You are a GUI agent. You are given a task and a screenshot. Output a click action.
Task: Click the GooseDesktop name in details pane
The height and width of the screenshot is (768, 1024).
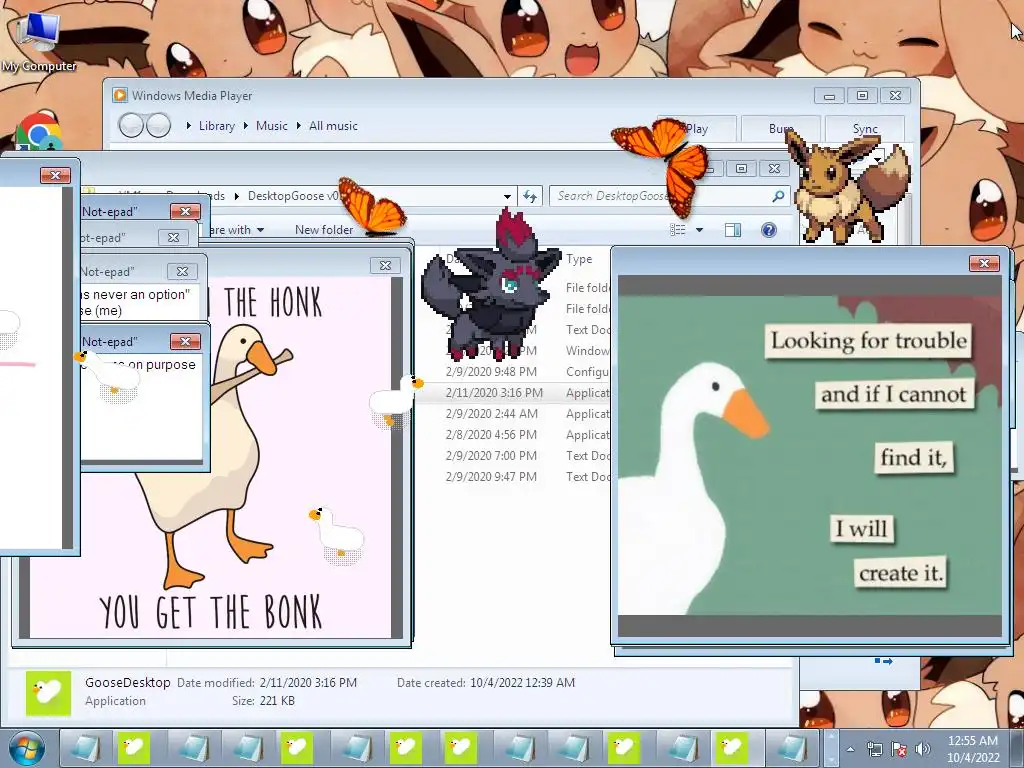(127, 682)
